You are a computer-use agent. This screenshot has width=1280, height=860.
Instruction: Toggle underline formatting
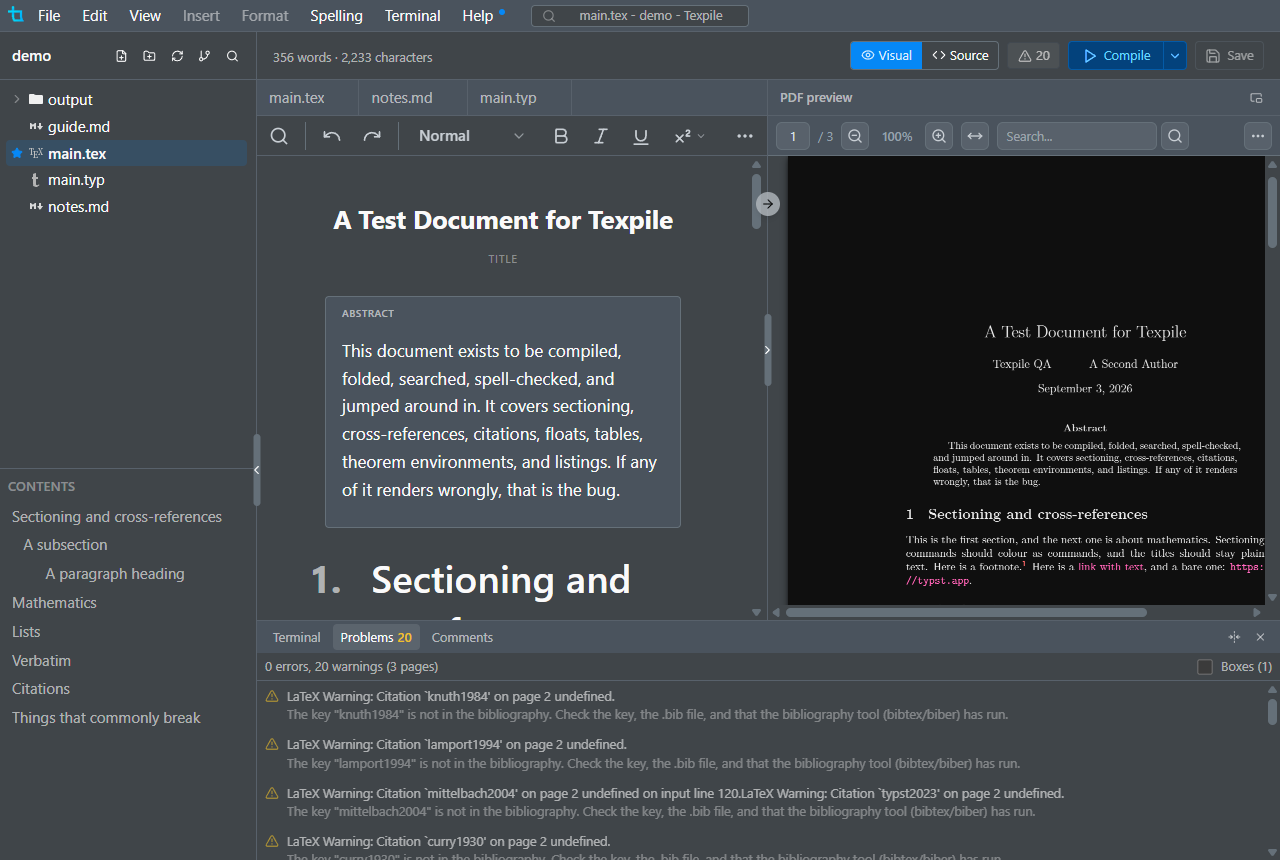(641, 136)
